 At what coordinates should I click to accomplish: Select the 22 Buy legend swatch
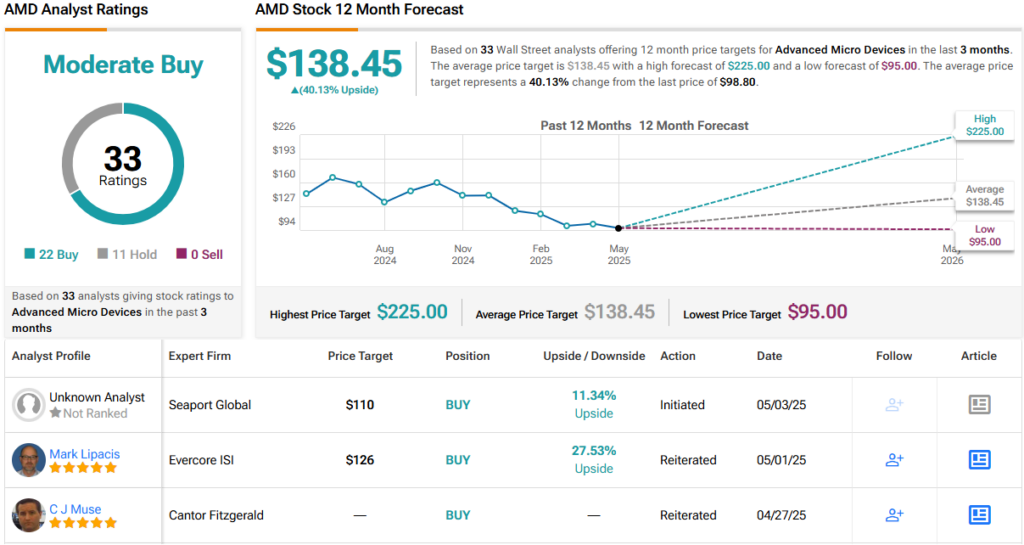(x=29, y=253)
